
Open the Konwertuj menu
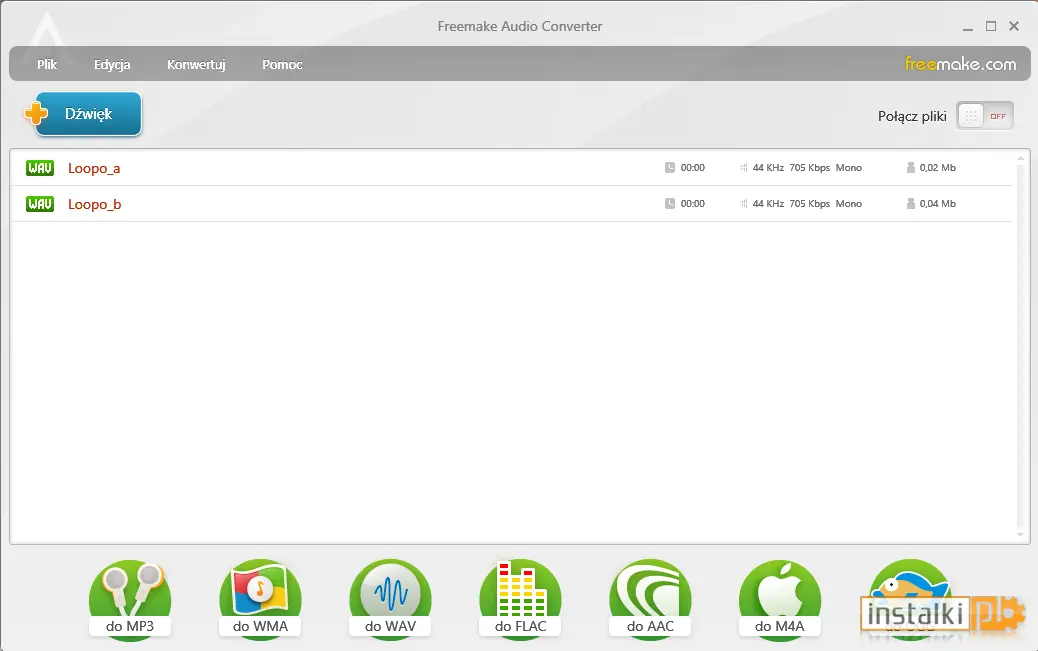pos(196,64)
